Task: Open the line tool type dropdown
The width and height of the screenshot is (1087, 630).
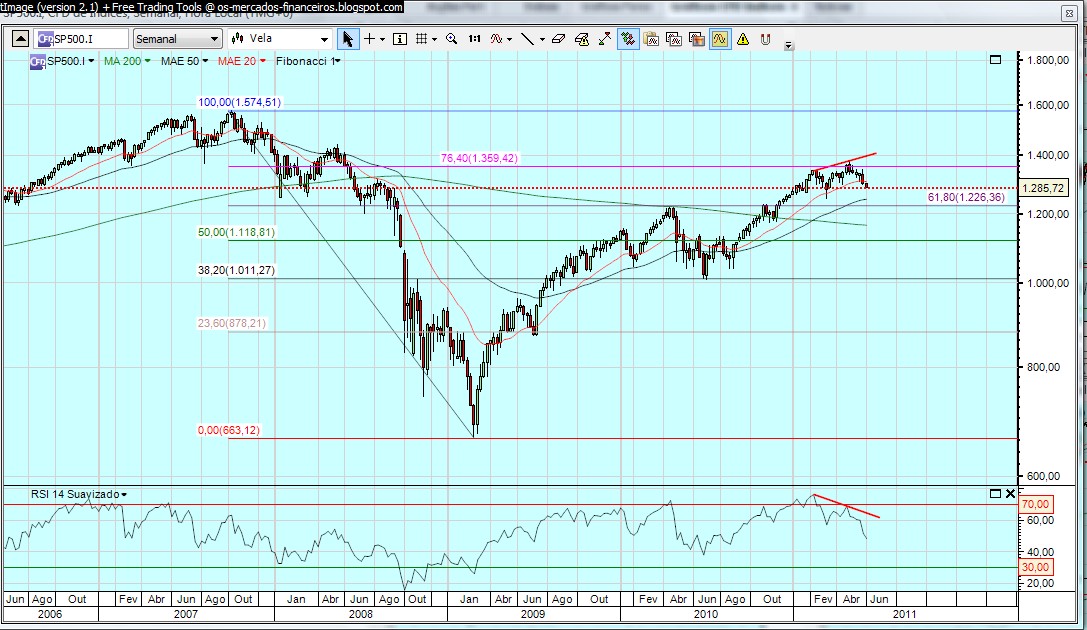Action: 542,40
